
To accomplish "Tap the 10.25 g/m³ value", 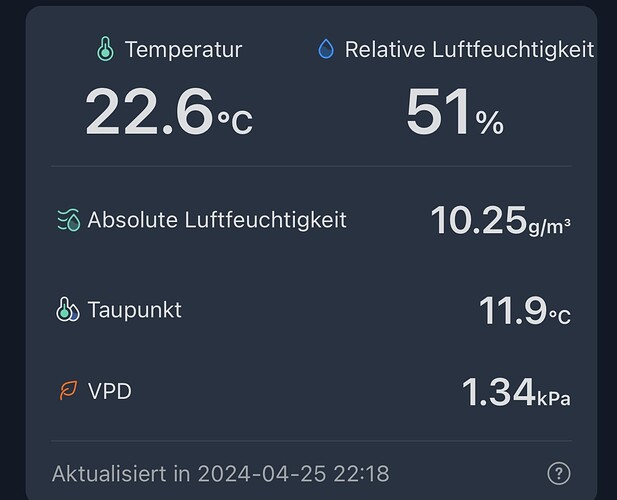I will [x=479, y=221].
